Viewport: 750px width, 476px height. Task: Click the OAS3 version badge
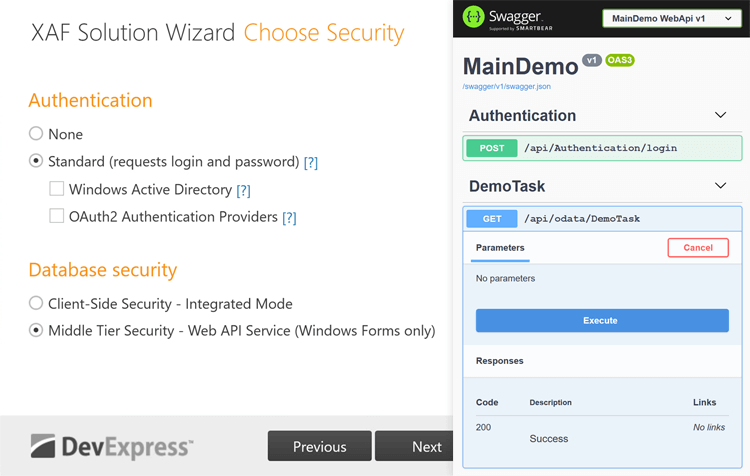(620, 61)
